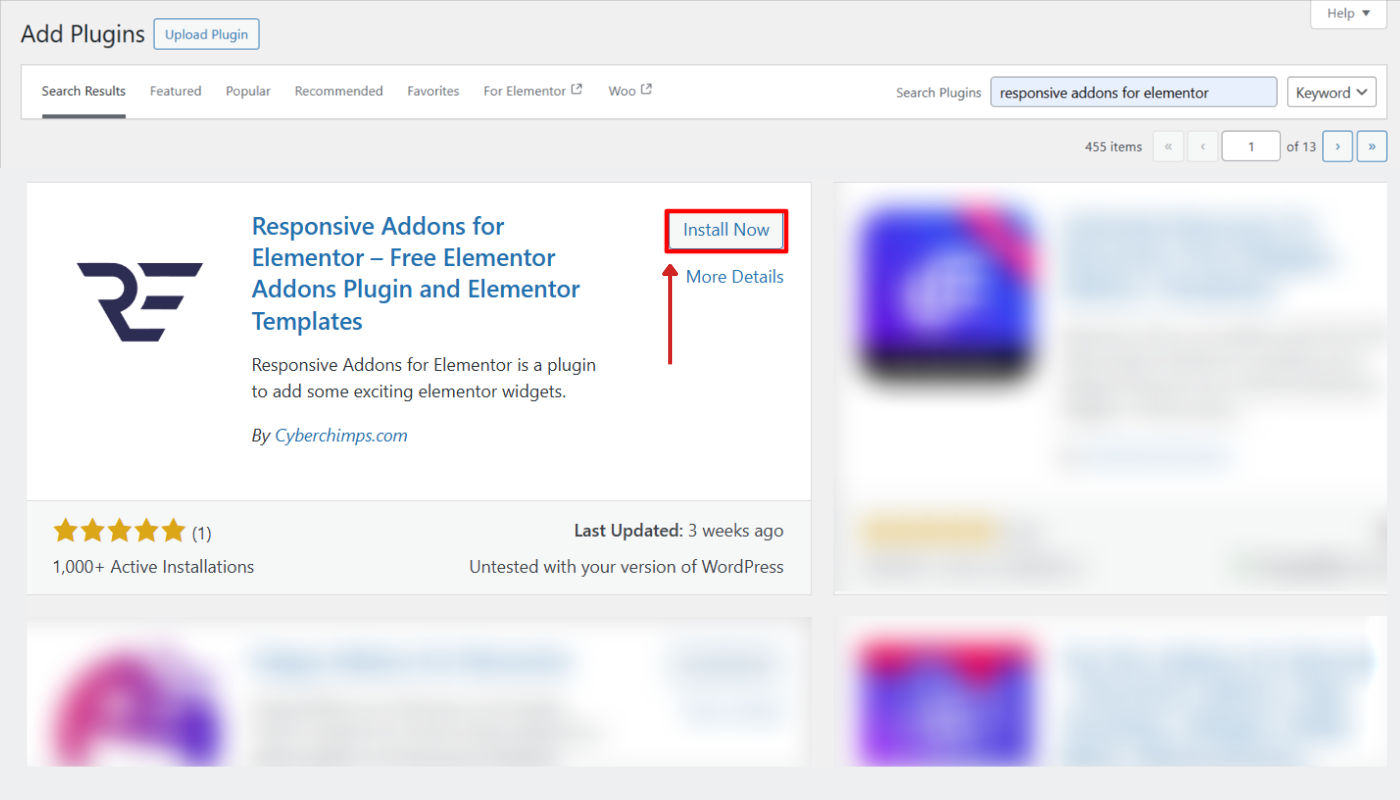Click the previous page arrow button
Image resolution: width=1400 pixels, height=800 pixels.
pyautogui.click(x=1202, y=146)
